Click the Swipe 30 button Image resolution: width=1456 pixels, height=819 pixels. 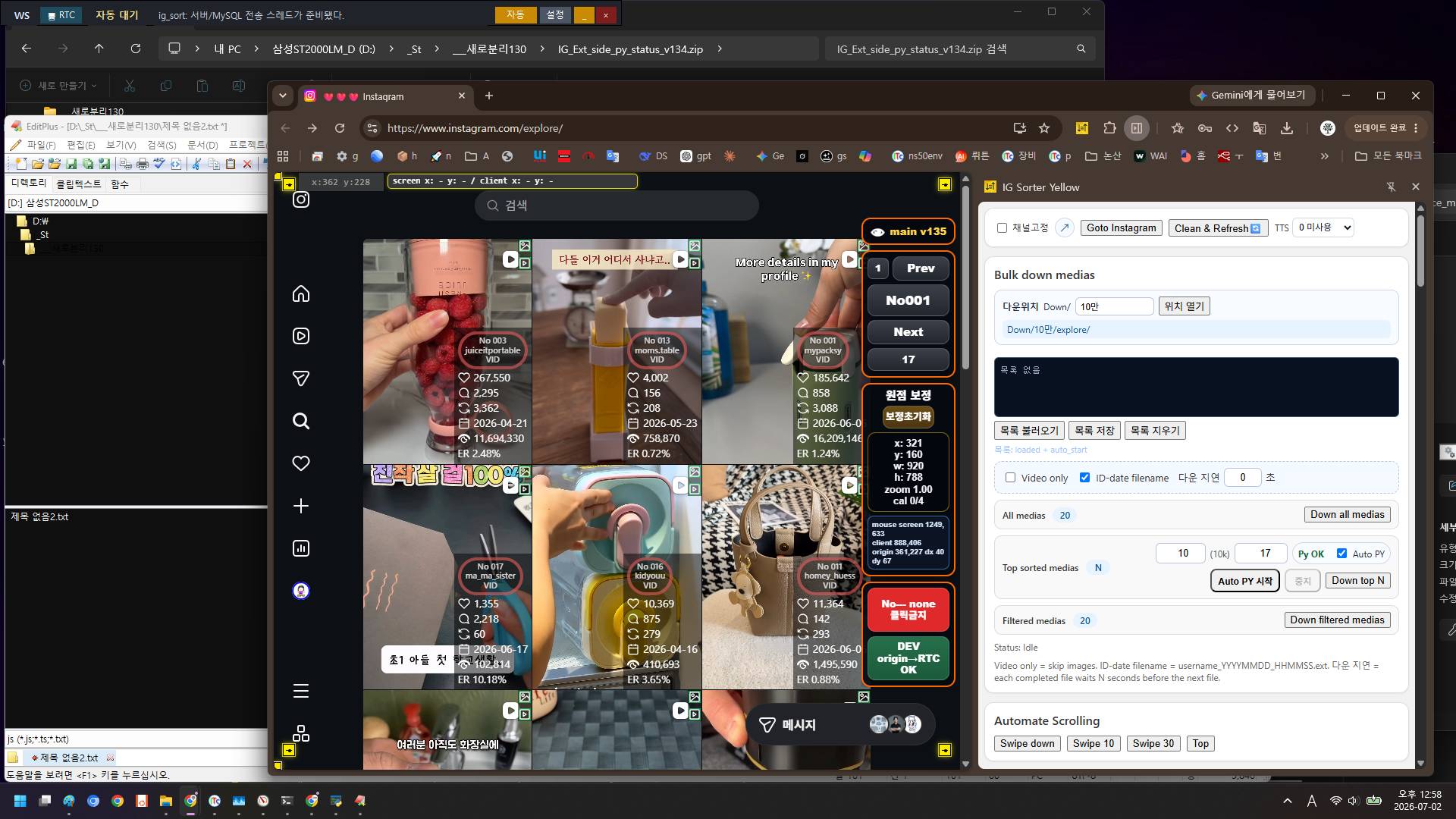click(1153, 743)
